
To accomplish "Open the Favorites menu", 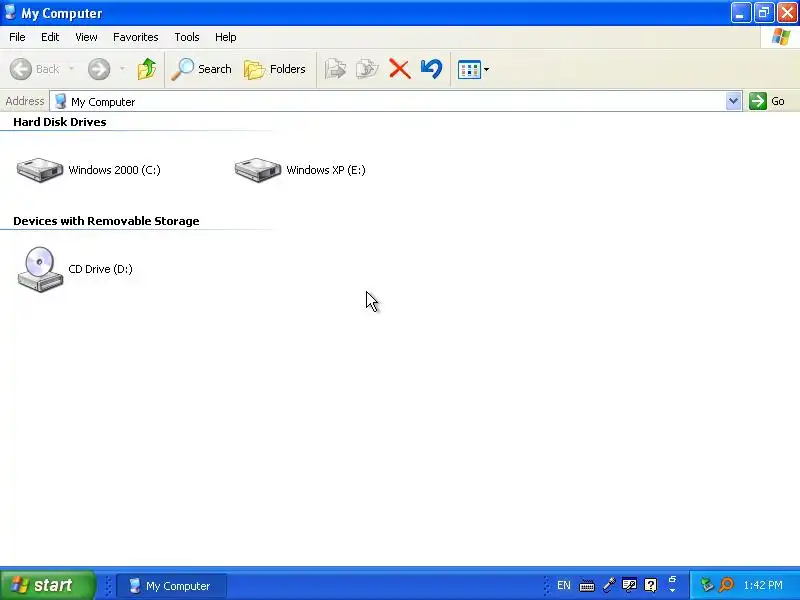I will click(x=136, y=37).
